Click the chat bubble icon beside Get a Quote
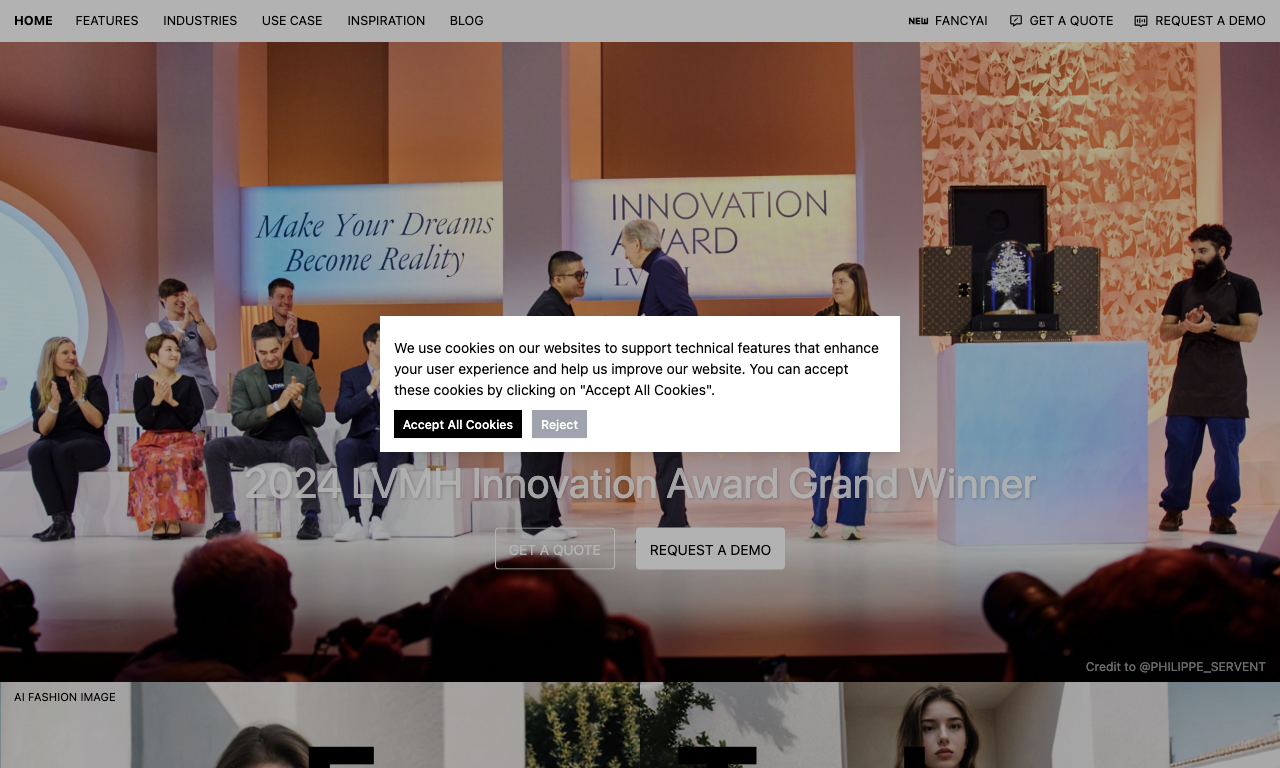The width and height of the screenshot is (1280, 768). (1016, 21)
